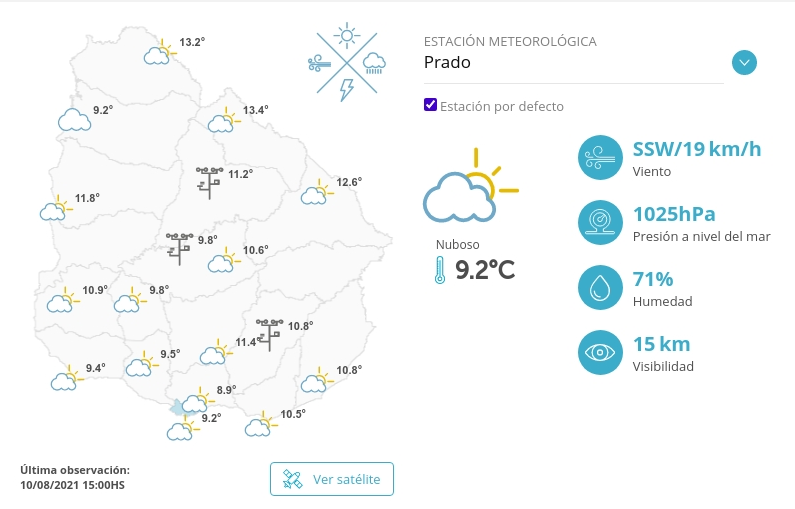
Task: Click the weather map type icon
Action: (348, 63)
